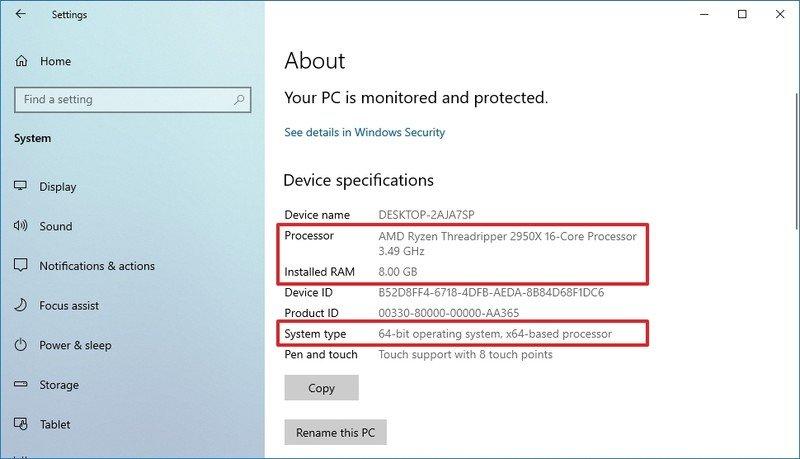The width and height of the screenshot is (800, 459).
Task: Select the Focus assist moon icon
Action: (20, 305)
